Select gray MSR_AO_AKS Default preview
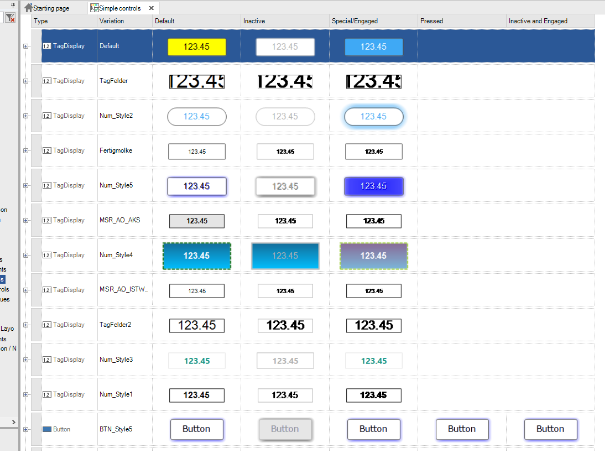This screenshot has width=605, height=451. (197, 221)
